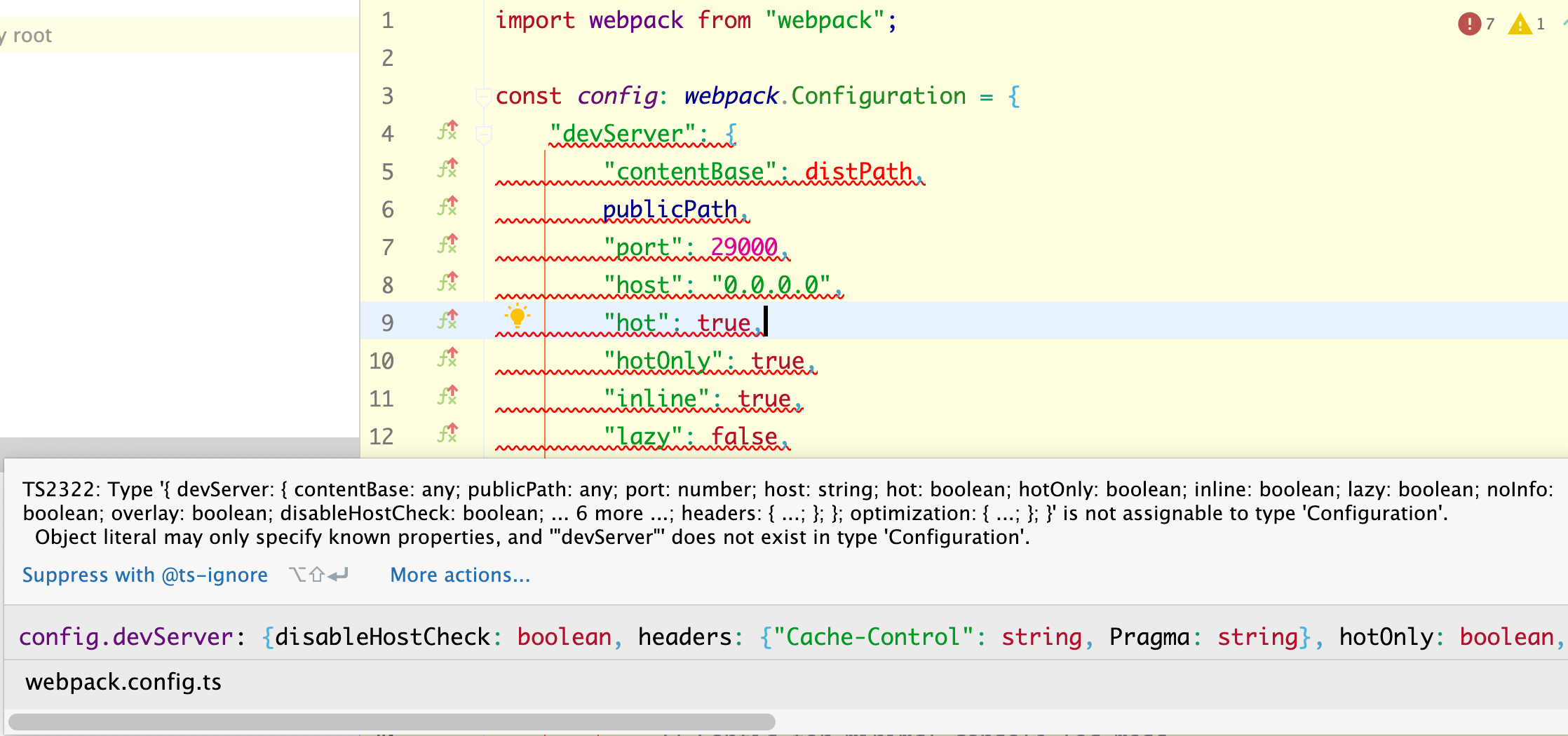
Task: Click the horizontal scrollbar in the tooltip
Action: coord(391,721)
